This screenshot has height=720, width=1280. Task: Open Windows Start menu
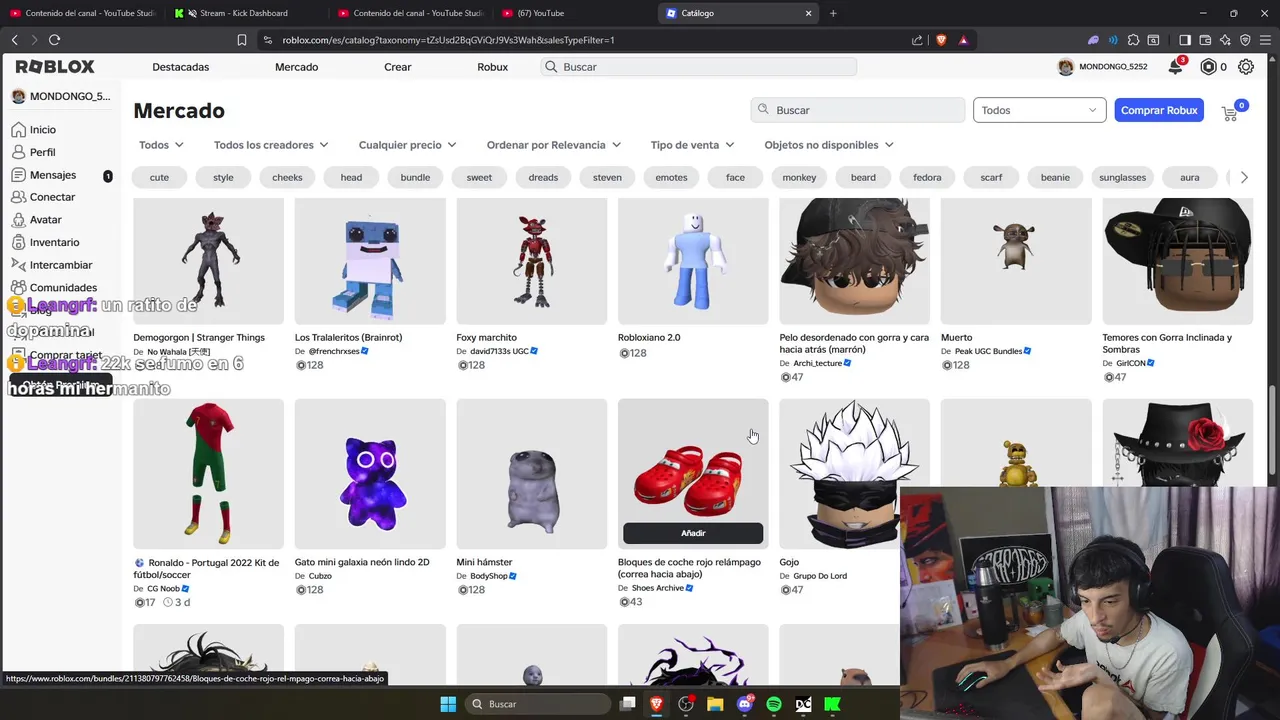pyautogui.click(x=448, y=704)
